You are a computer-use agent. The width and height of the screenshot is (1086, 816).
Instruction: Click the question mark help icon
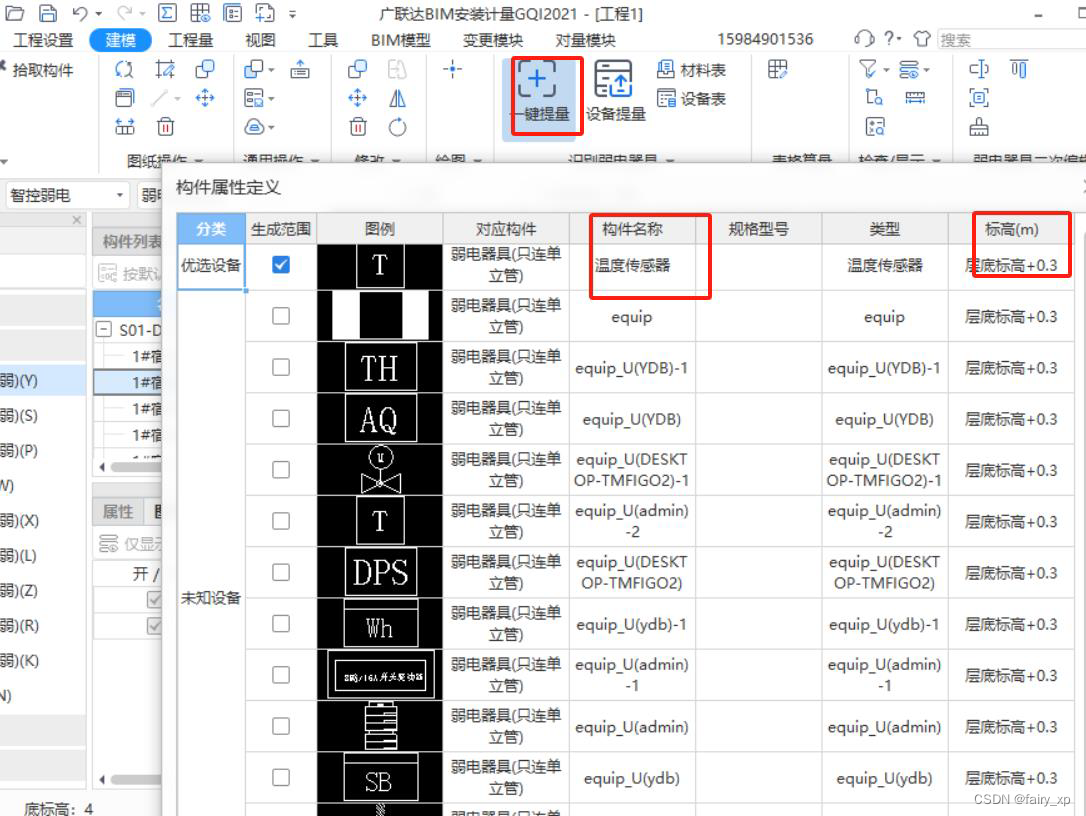point(889,38)
